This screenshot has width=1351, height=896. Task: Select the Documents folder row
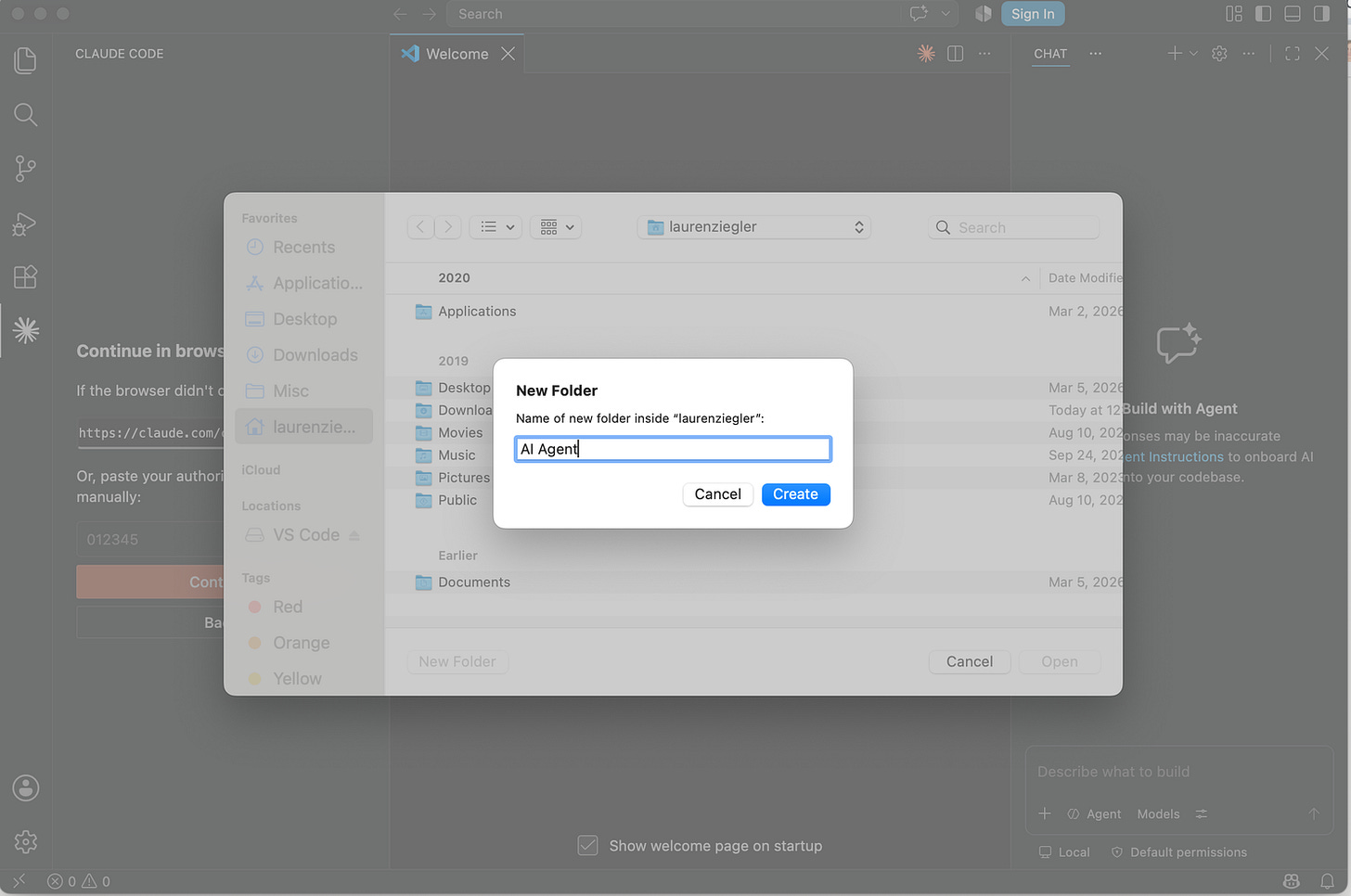click(753, 582)
